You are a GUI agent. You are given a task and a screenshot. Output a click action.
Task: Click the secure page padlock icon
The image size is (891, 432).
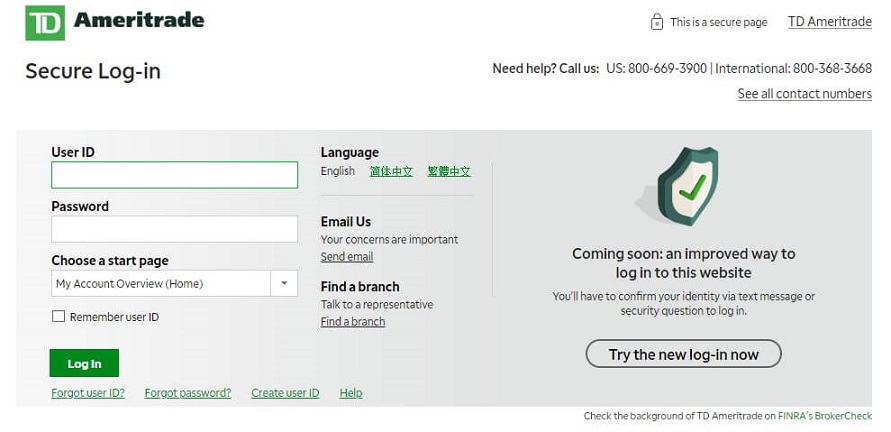coord(656,22)
